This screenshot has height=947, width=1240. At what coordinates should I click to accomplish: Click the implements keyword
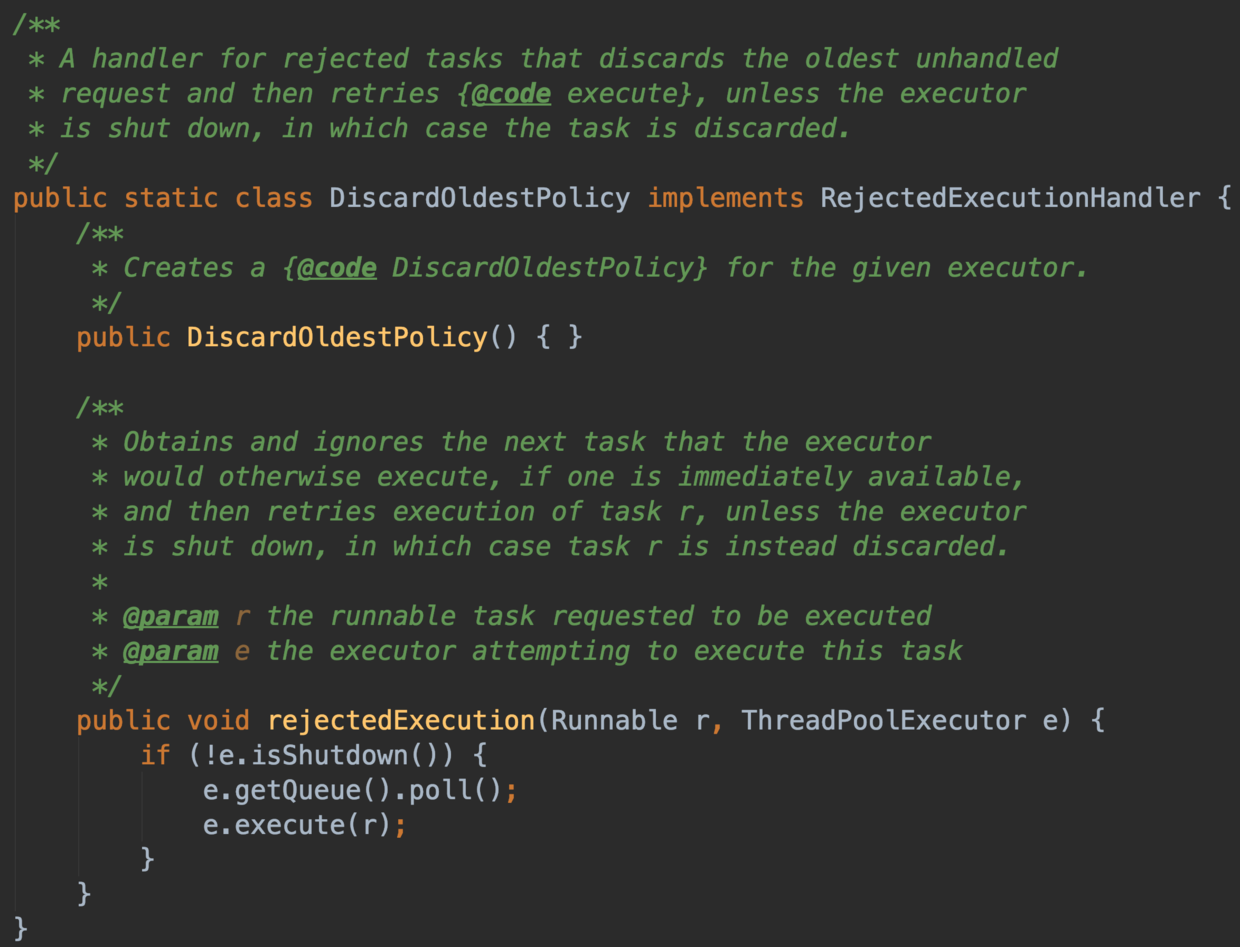725,198
